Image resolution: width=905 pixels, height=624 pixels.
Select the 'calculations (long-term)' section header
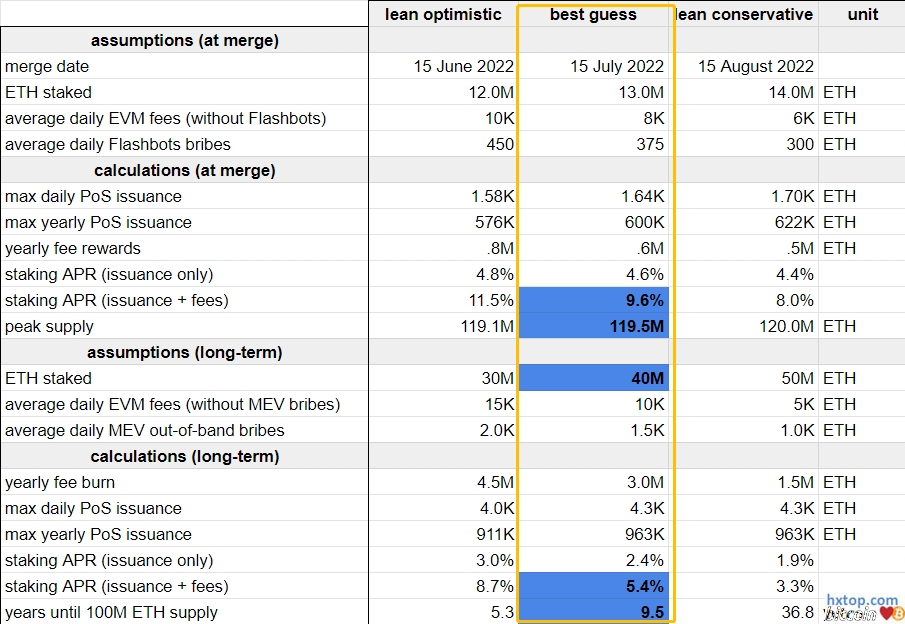(x=185, y=456)
